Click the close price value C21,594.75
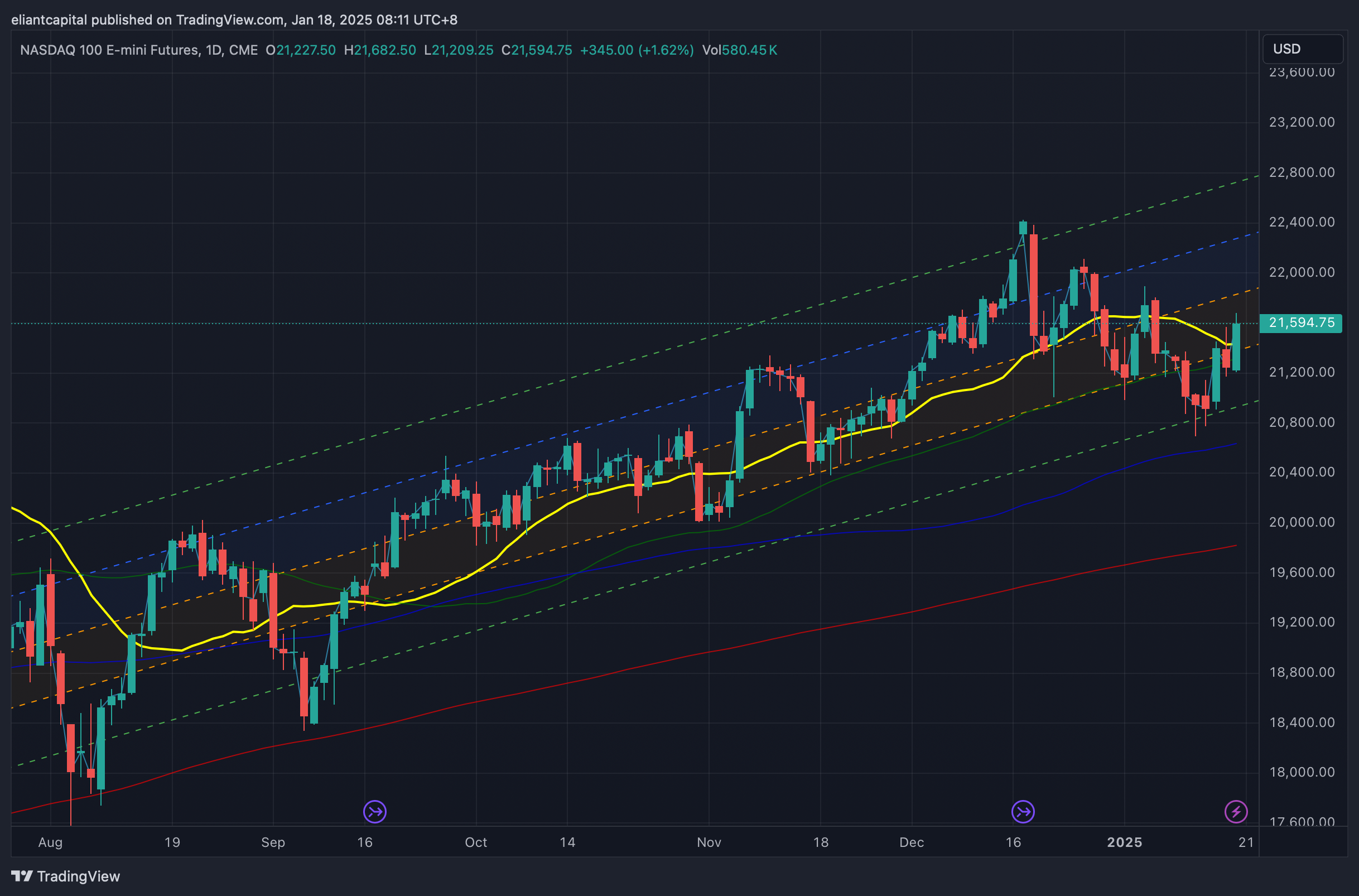Screen dimensions: 1359x896 536,50
